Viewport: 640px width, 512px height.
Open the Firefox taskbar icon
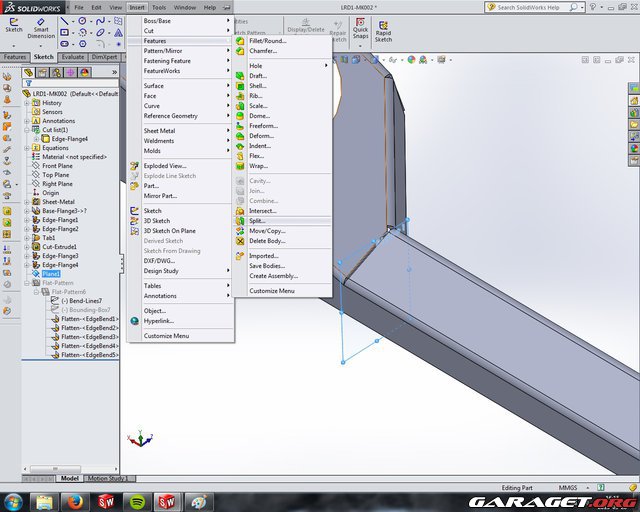click(76, 500)
